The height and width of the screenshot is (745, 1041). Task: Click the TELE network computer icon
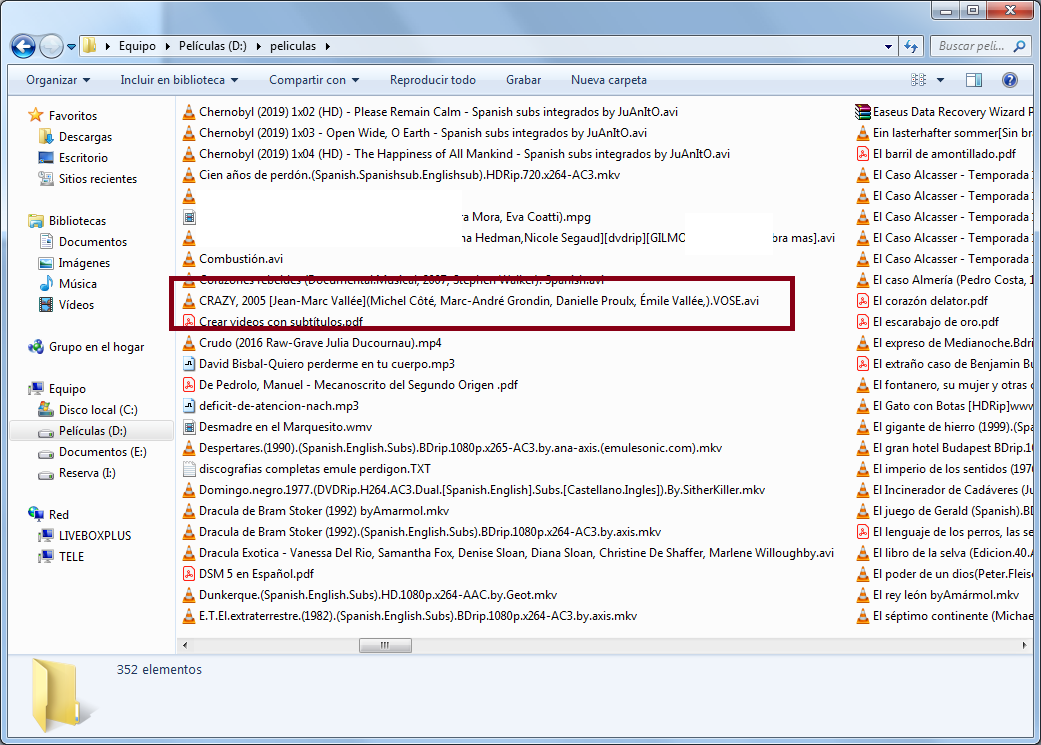pyautogui.click(x=46, y=556)
